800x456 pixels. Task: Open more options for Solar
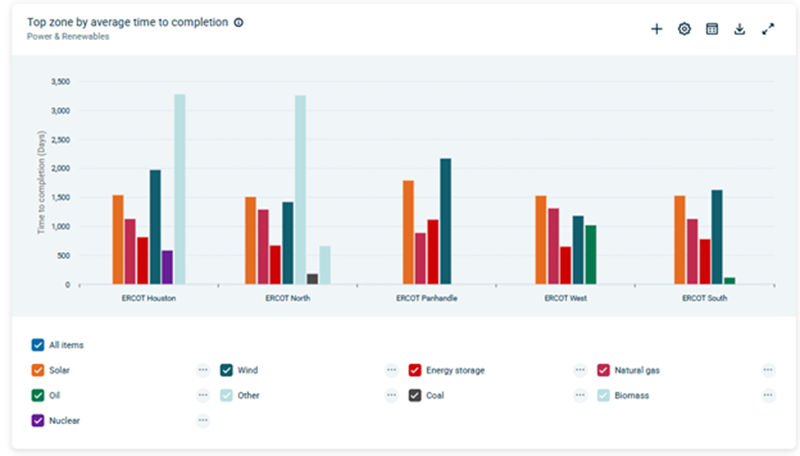point(203,370)
